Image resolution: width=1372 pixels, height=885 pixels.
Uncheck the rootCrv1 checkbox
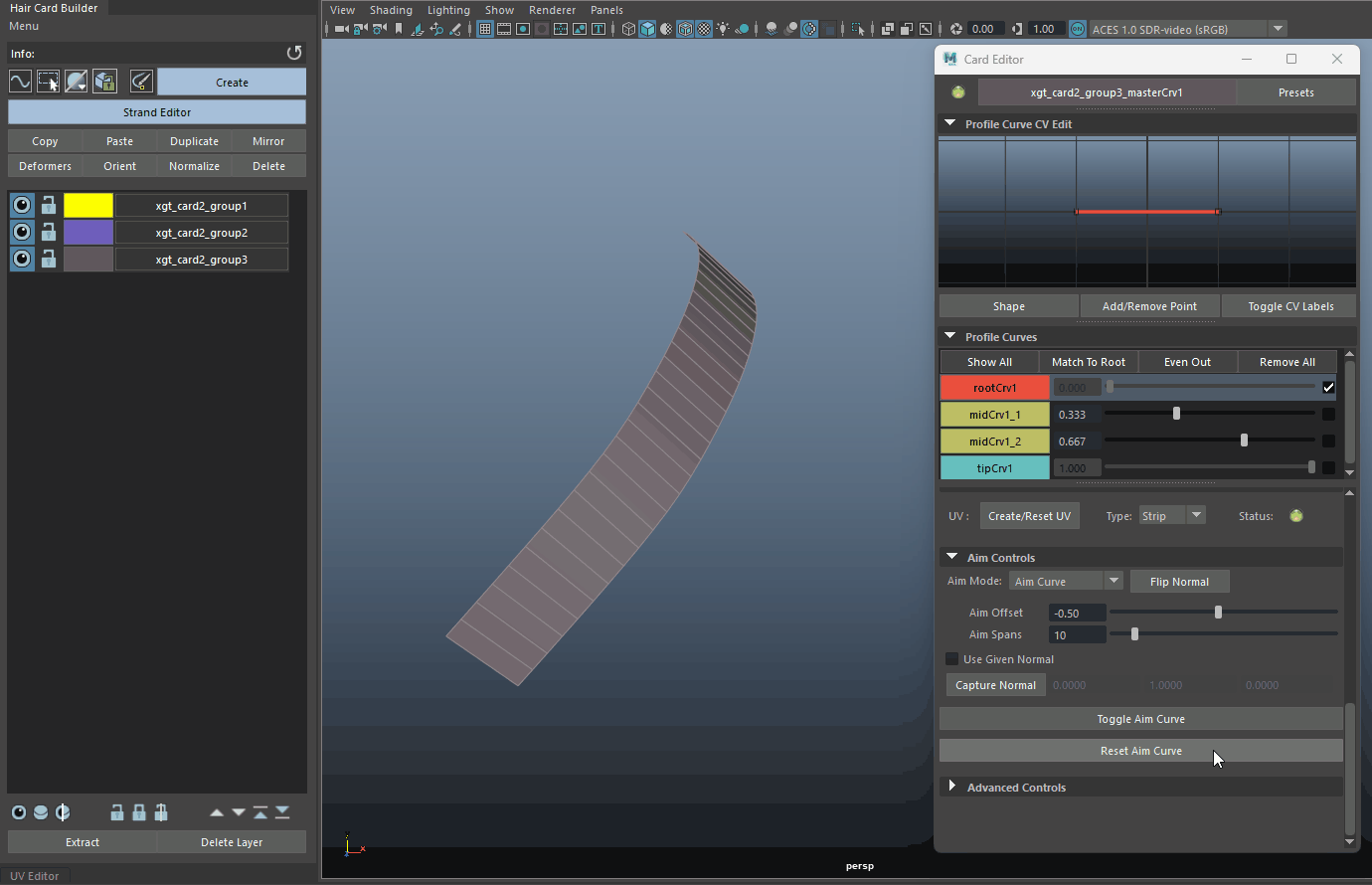[x=1328, y=388]
